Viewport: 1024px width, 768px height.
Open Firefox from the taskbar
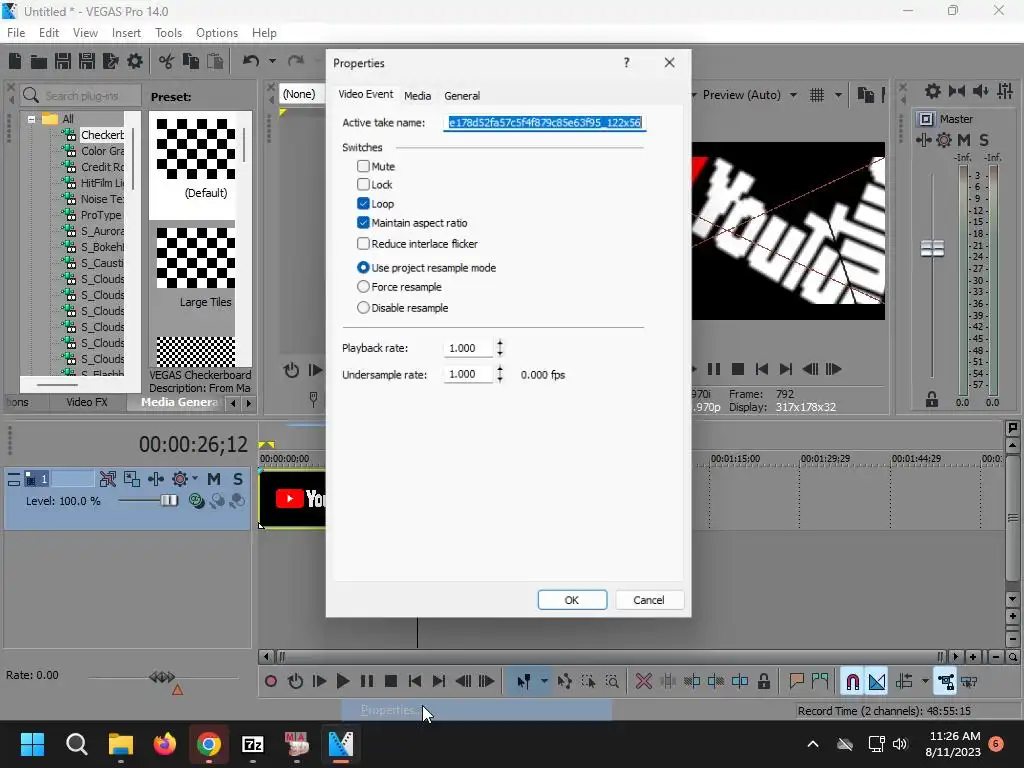[x=165, y=744]
